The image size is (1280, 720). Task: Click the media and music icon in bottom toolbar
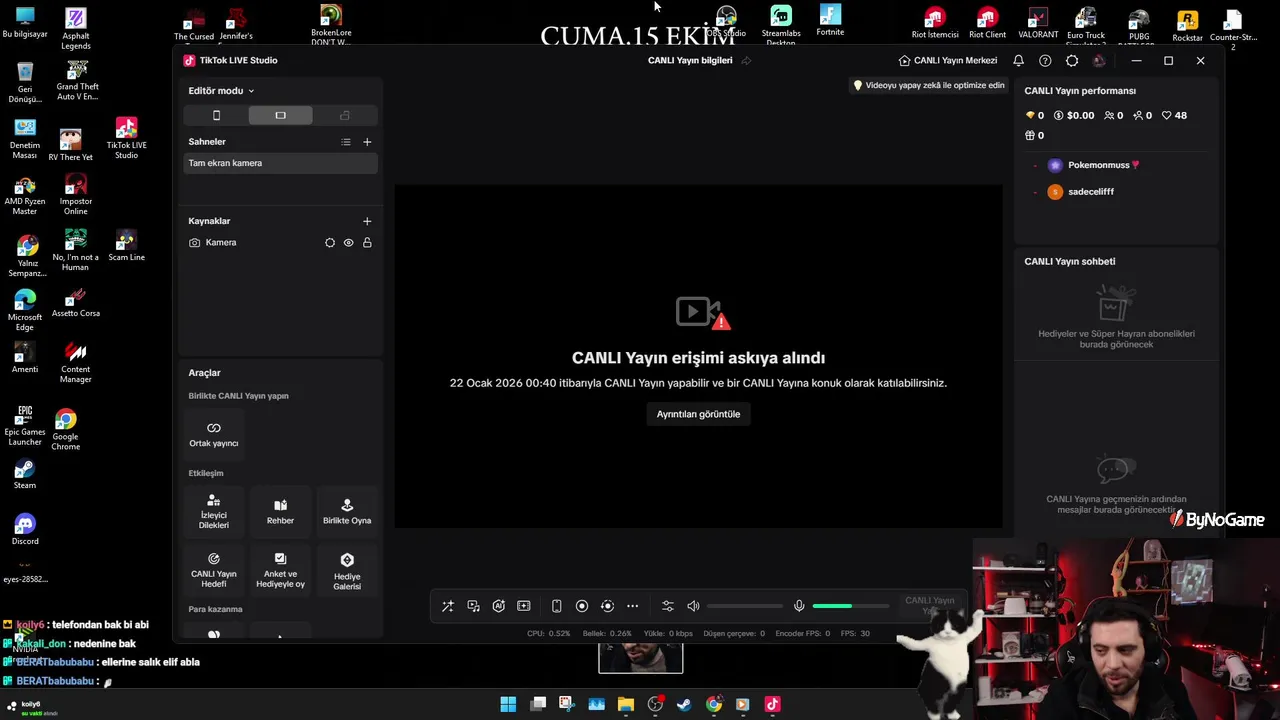473,606
